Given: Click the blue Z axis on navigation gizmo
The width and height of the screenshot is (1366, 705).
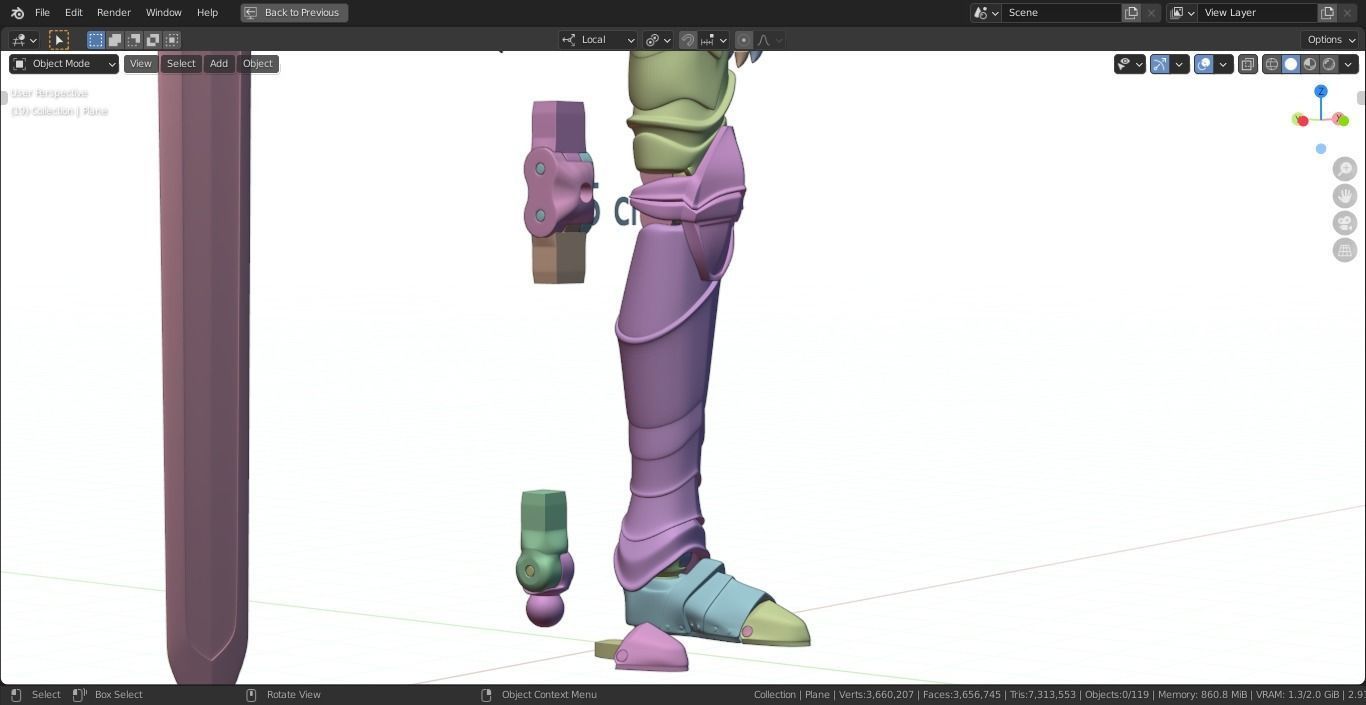Looking at the screenshot, I should point(1321,91).
